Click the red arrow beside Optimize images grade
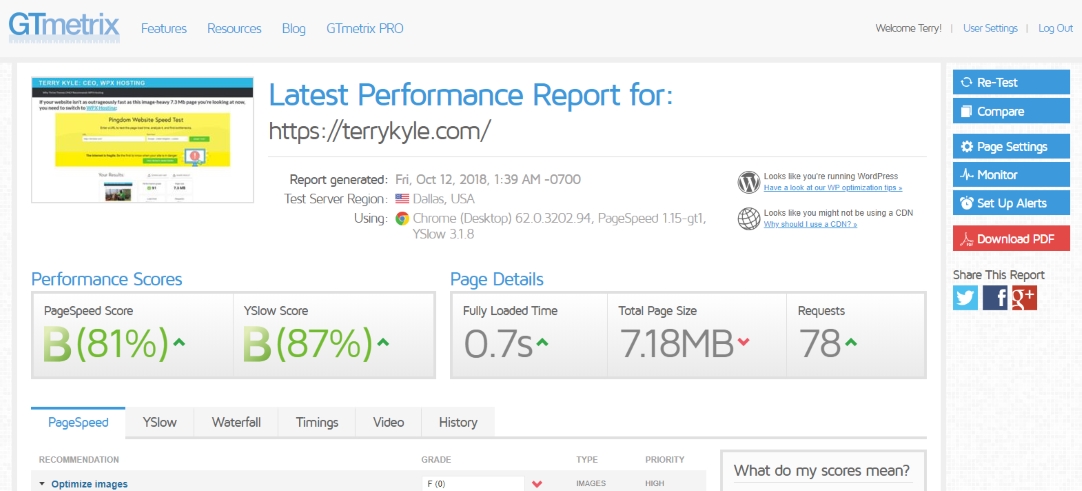 coord(537,484)
